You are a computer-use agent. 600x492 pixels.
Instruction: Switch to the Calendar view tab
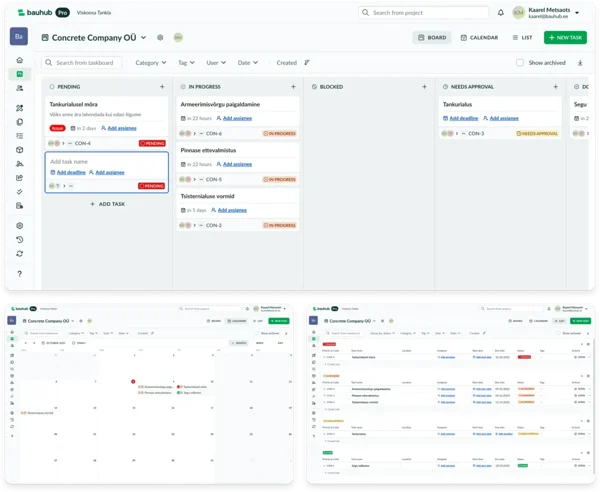(478, 37)
